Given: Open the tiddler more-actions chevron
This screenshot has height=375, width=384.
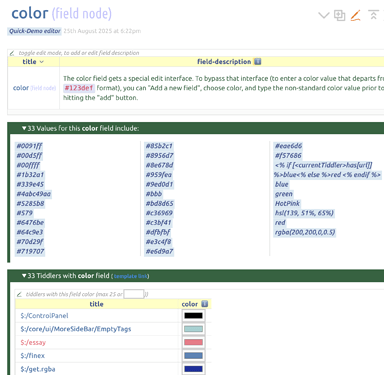Looking at the screenshot, I should [x=324, y=15].
